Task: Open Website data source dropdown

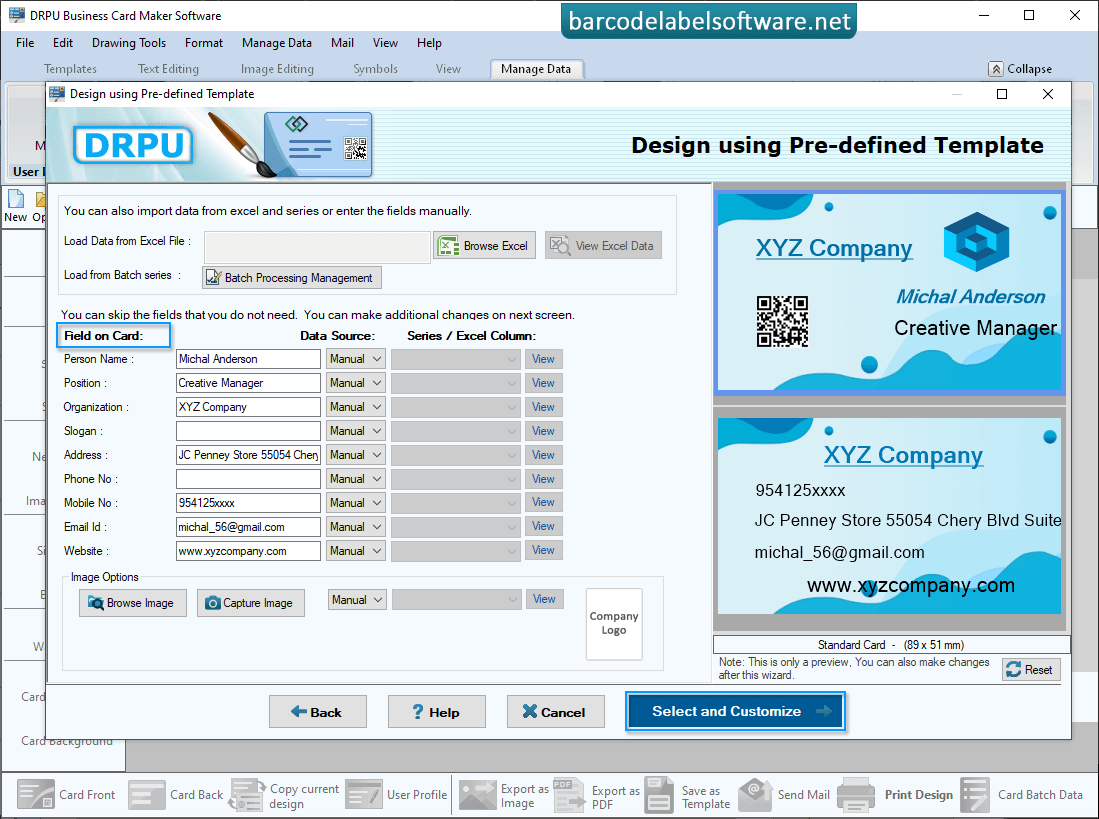Action: point(356,551)
